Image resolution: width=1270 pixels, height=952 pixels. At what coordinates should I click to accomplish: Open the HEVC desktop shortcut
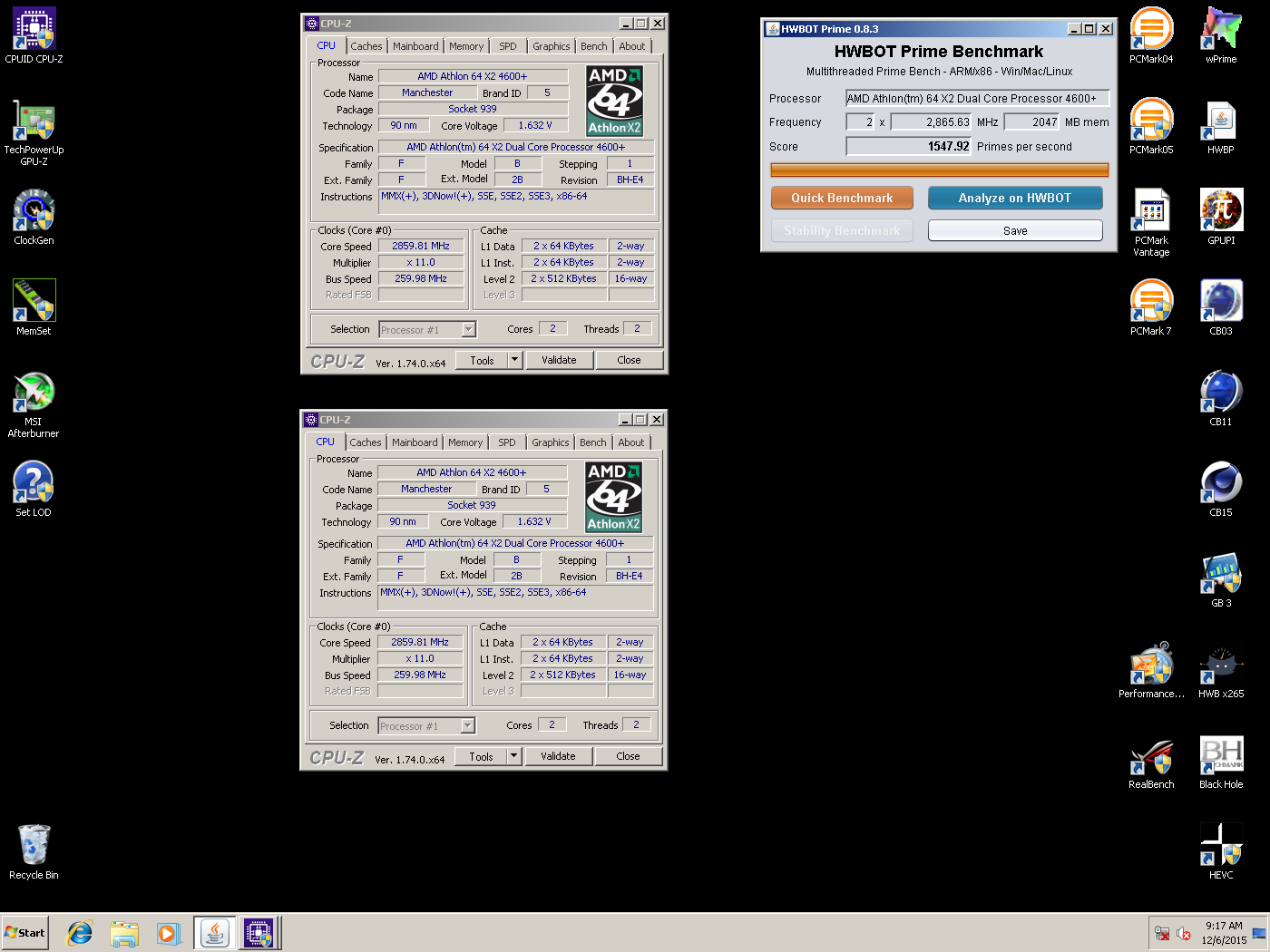tap(1221, 852)
